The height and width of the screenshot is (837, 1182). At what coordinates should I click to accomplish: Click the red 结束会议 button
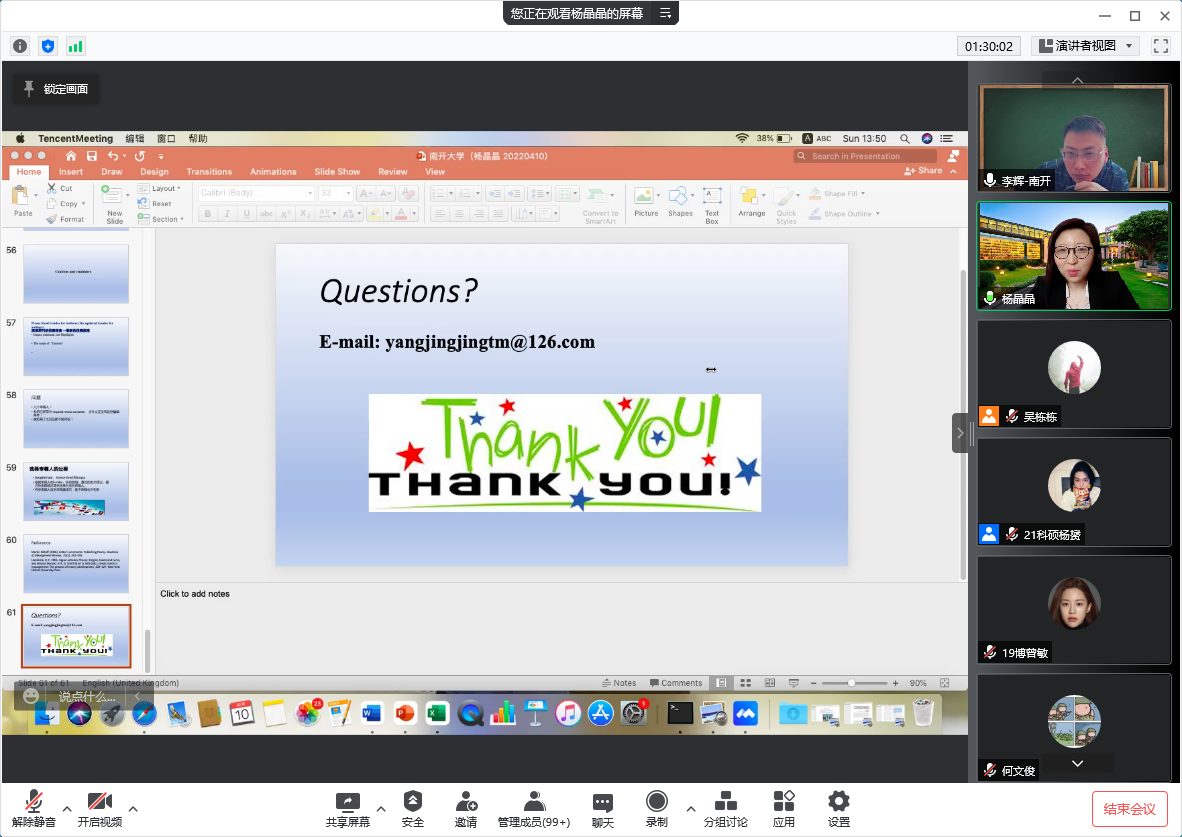point(1129,809)
